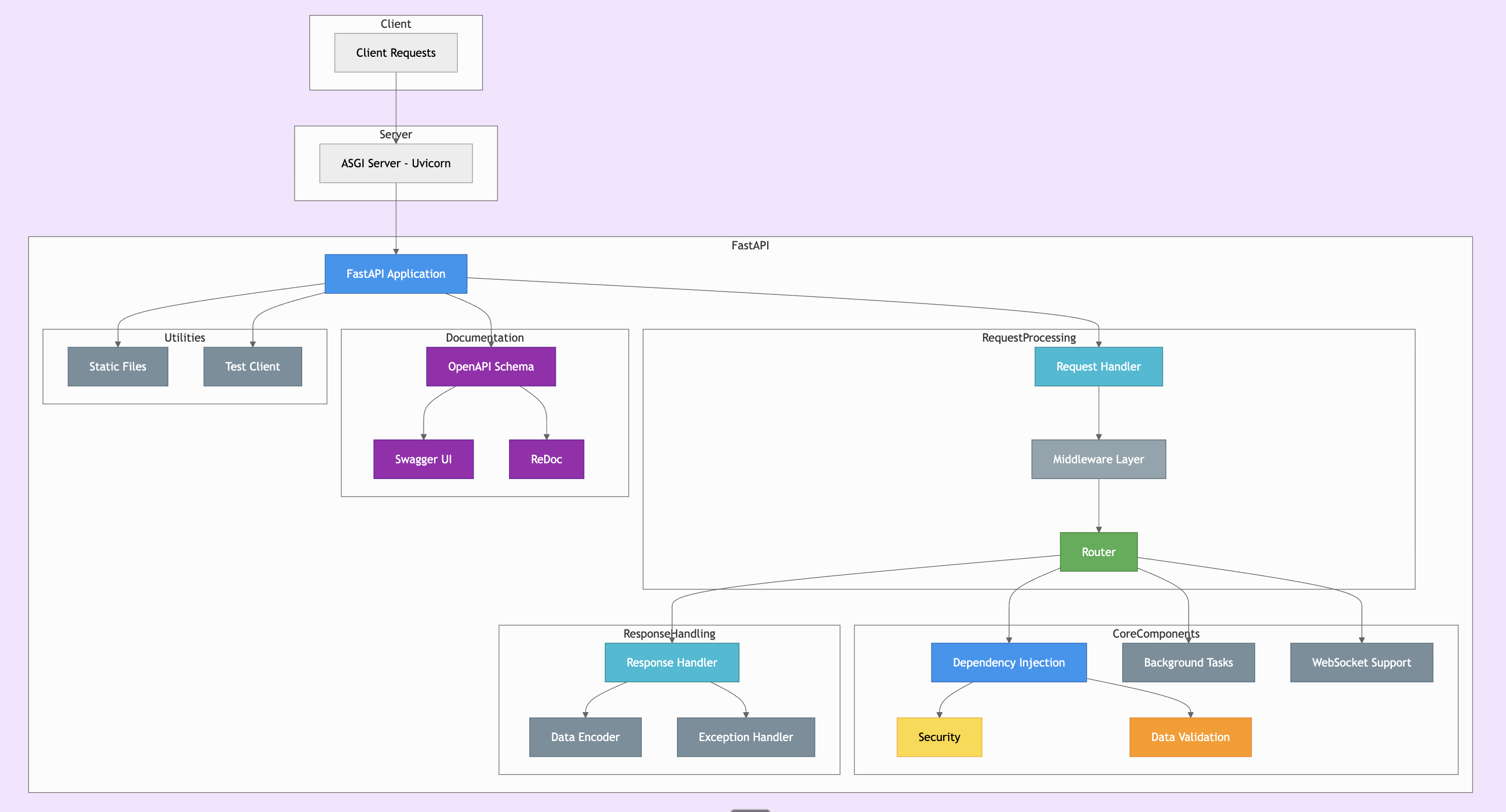
Task: Select the Static Files box
Action: click(118, 366)
